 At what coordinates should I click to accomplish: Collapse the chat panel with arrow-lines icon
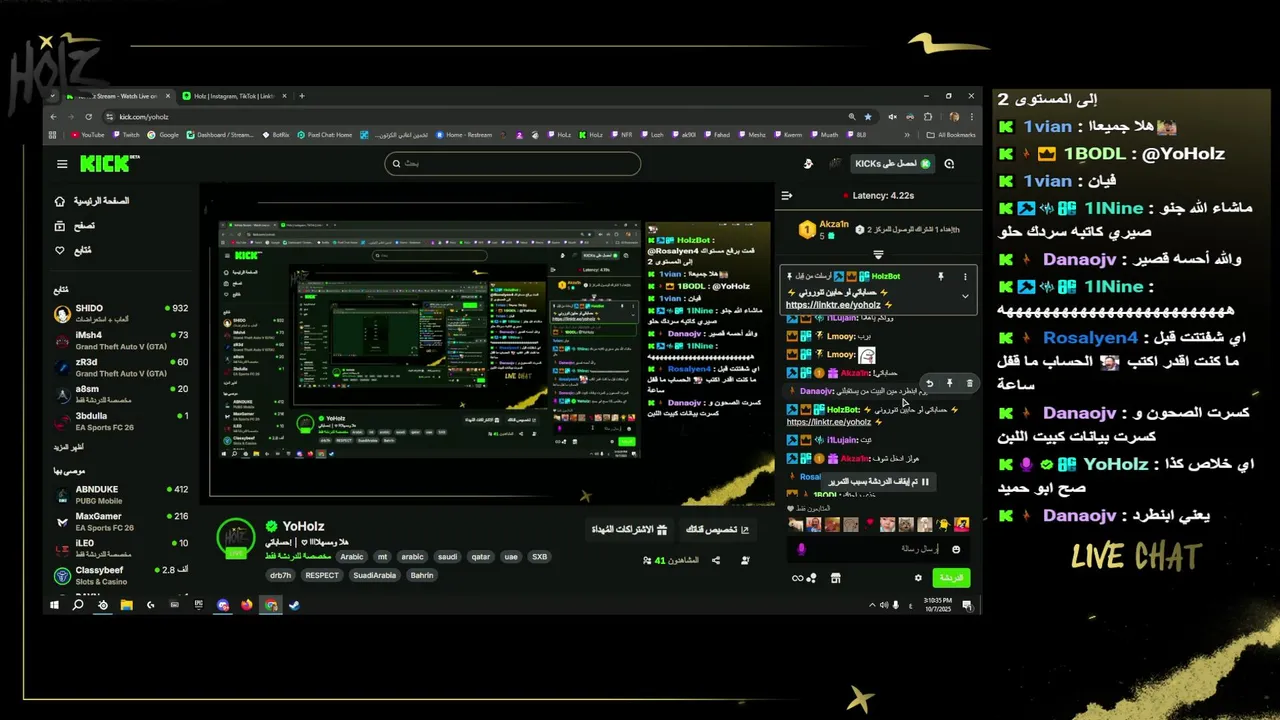click(787, 196)
